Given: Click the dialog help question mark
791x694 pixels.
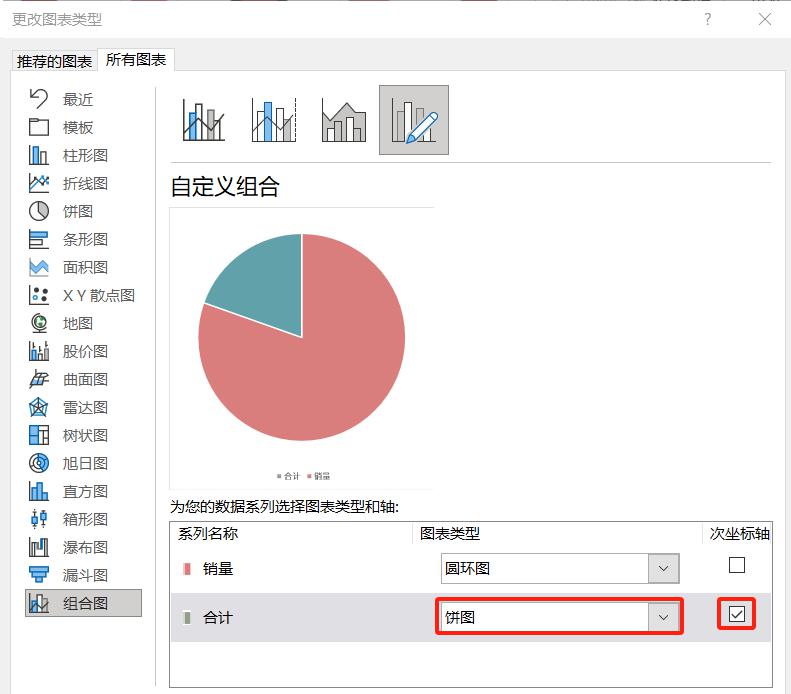Looking at the screenshot, I should tap(708, 19).
